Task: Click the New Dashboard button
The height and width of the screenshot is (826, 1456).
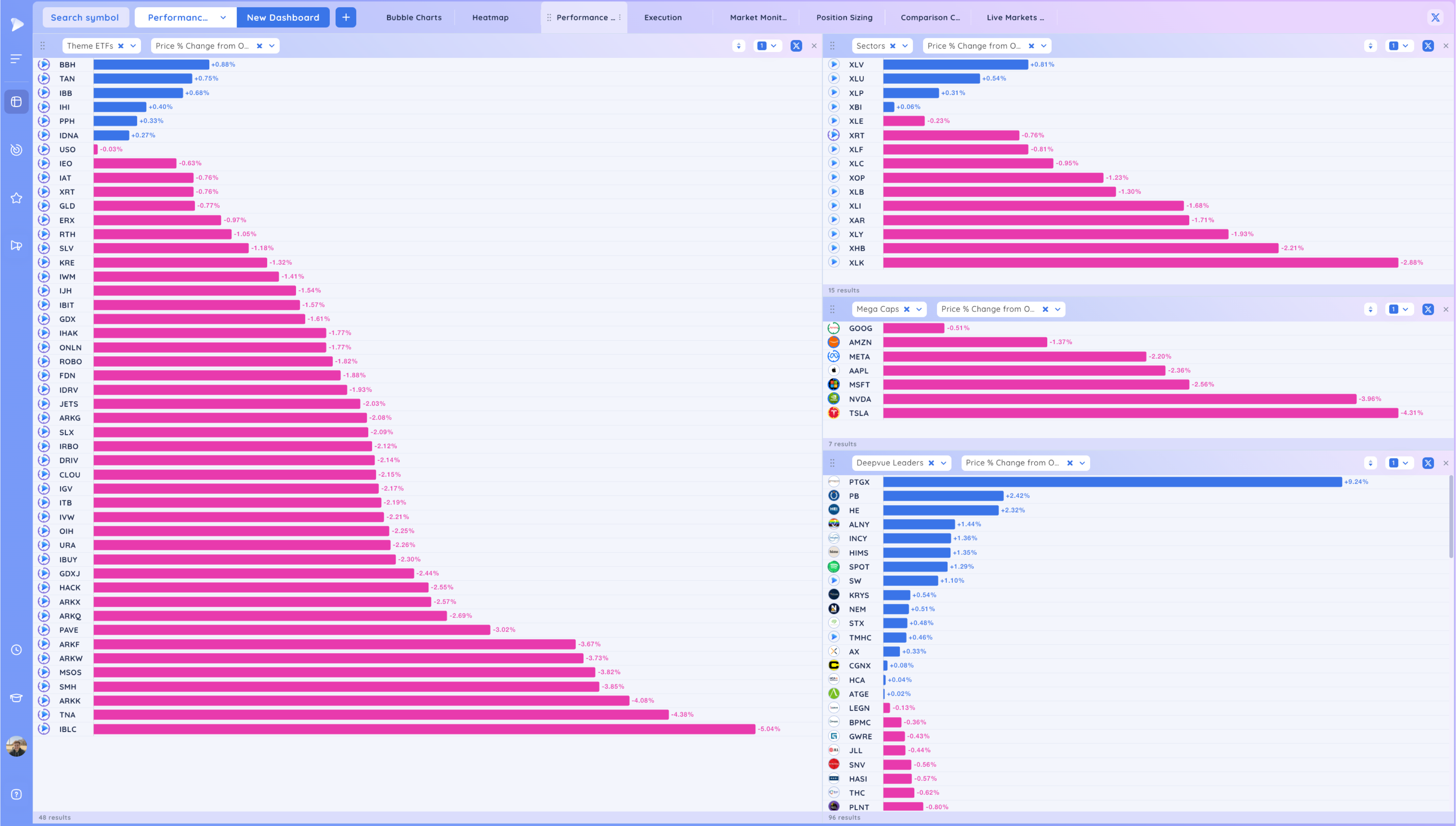Action: [x=282, y=17]
